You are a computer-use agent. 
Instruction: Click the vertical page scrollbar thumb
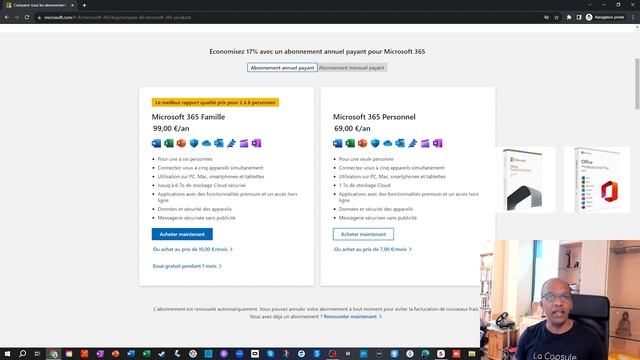pos(637,84)
